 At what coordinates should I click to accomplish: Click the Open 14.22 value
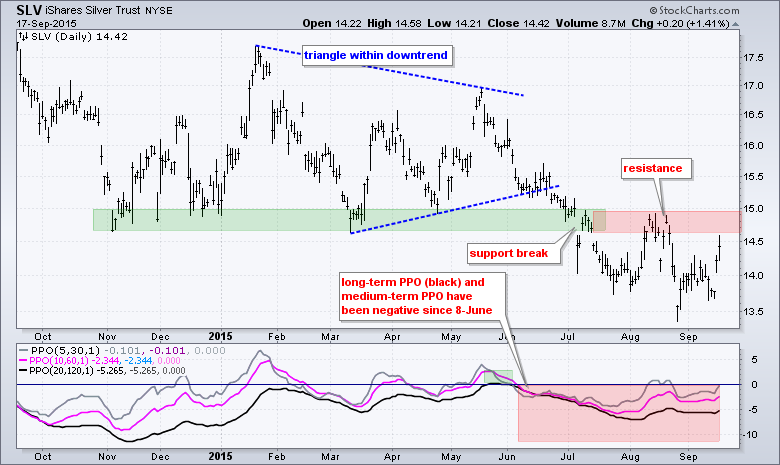tap(332, 23)
